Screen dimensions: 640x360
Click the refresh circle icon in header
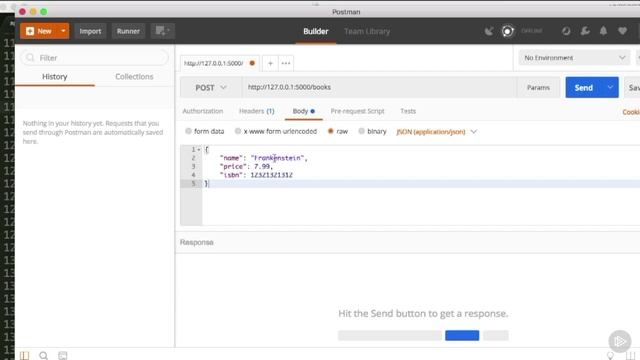click(x=566, y=31)
